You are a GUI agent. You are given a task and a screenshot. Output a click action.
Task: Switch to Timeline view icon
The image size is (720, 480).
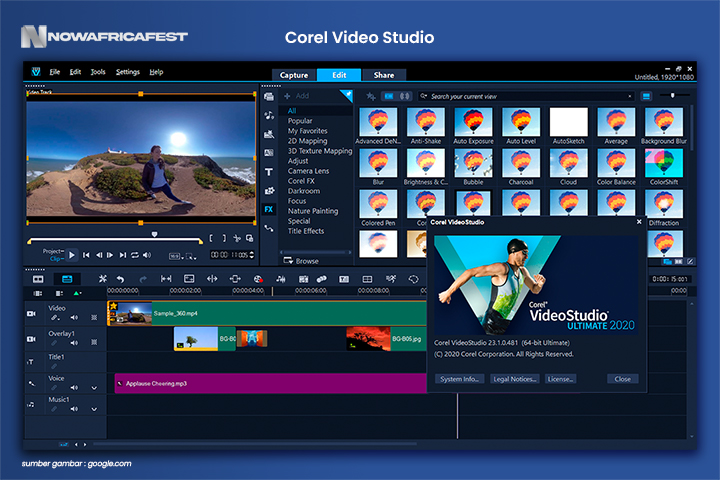[x=67, y=279]
